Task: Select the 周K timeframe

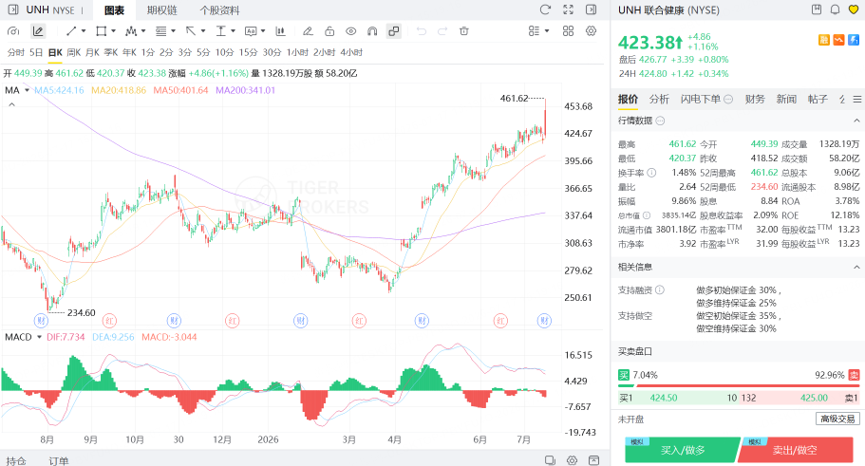Action: (x=74, y=52)
